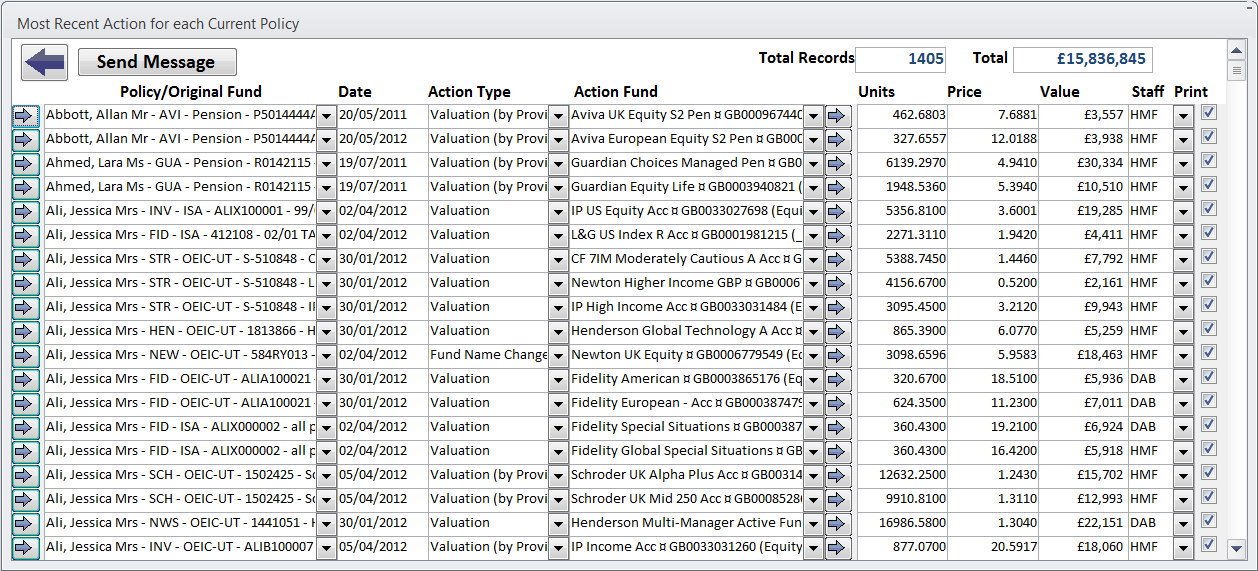Open Abbott Aviva UK Equity policy row arrow
The width and height of the screenshot is (1258, 571).
coord(25,115)
